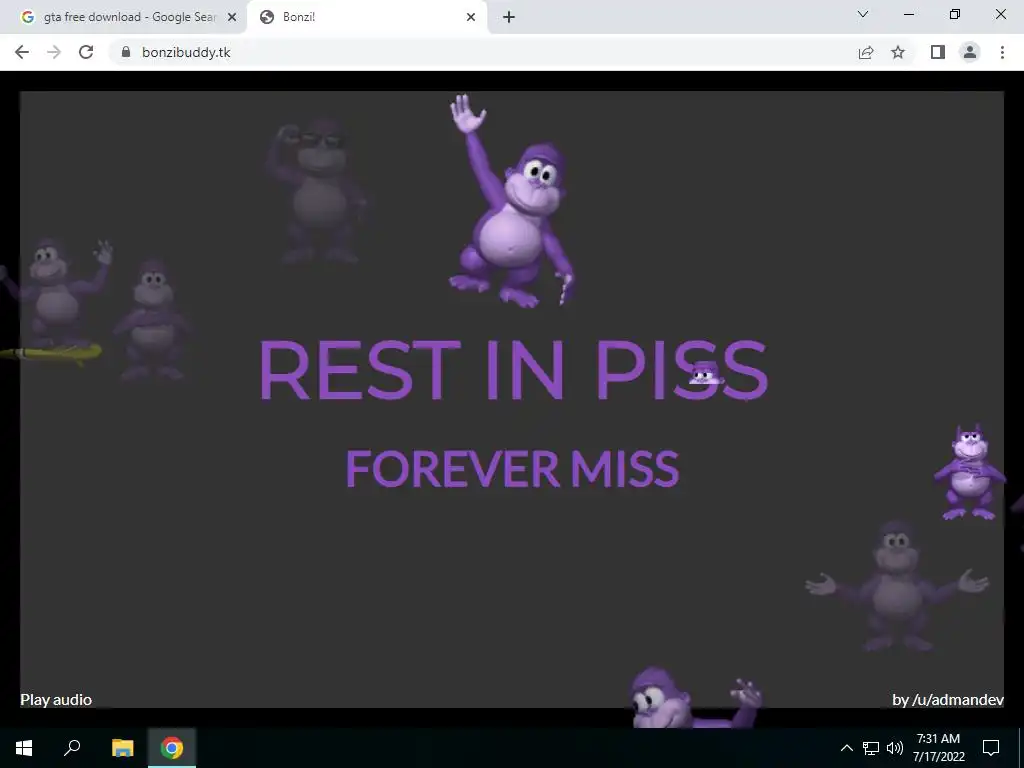Open the Chrome side panel
The image size is (1024, 768).
[x=938, y=52]
